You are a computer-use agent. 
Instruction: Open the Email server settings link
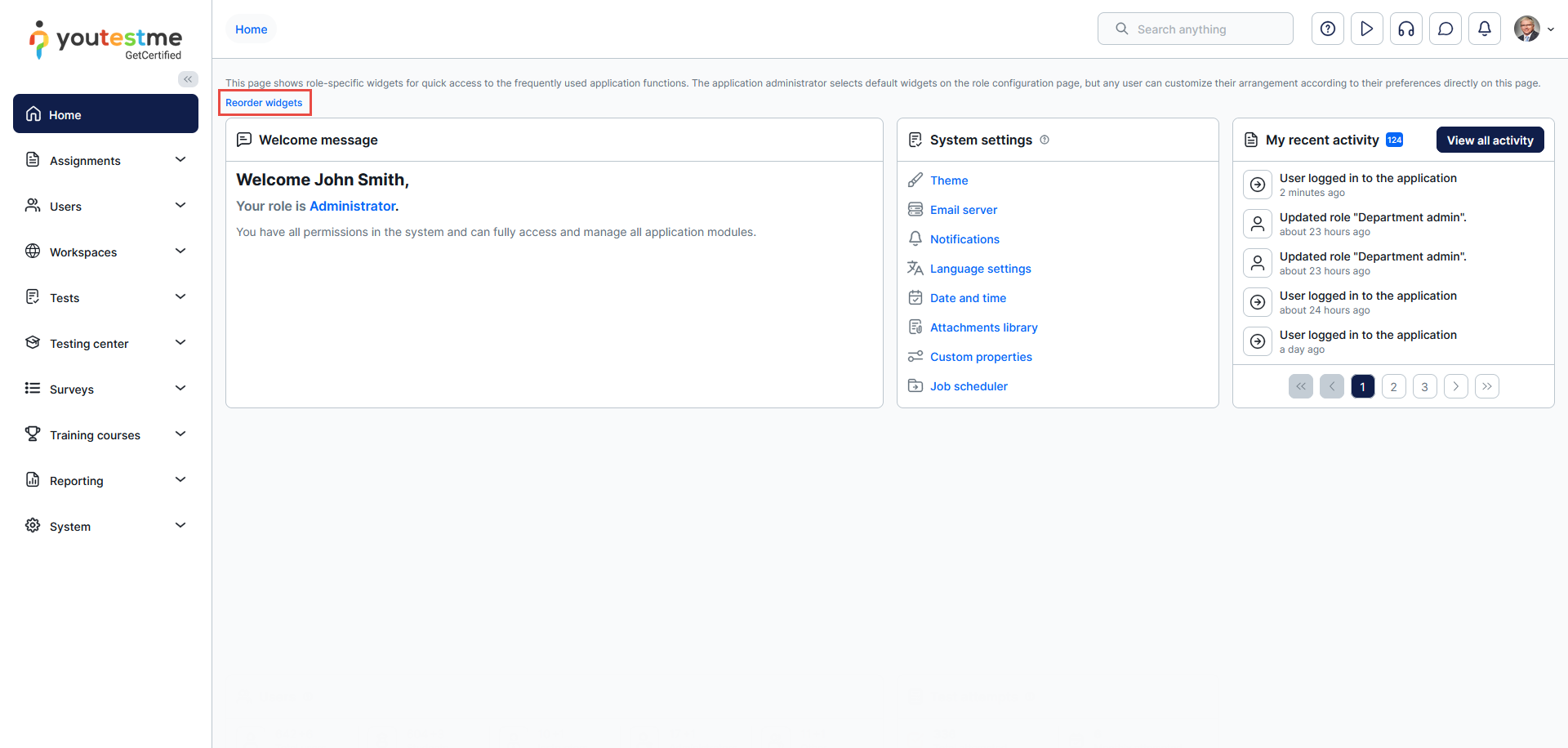coord(963,210)
